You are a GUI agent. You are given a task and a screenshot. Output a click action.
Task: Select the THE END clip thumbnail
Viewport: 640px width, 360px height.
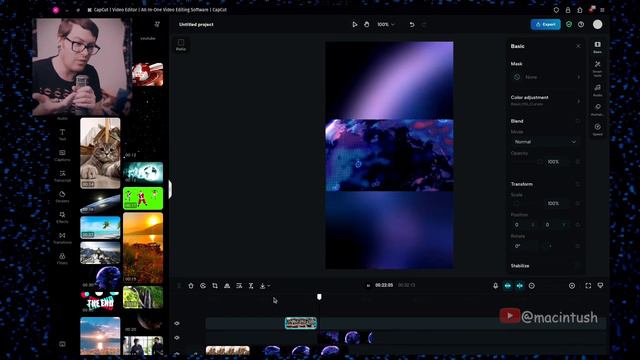[x=100, y=302]
